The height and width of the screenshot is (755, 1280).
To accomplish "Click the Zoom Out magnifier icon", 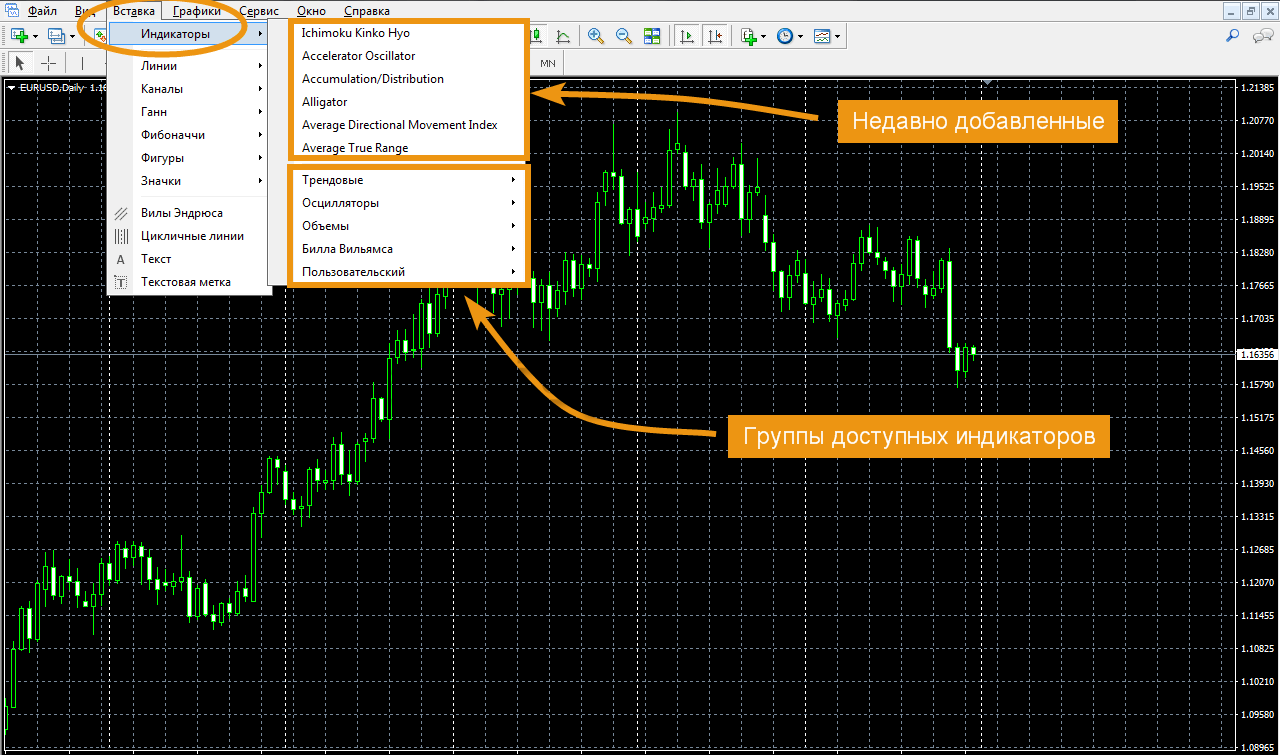I will [624, 36].
